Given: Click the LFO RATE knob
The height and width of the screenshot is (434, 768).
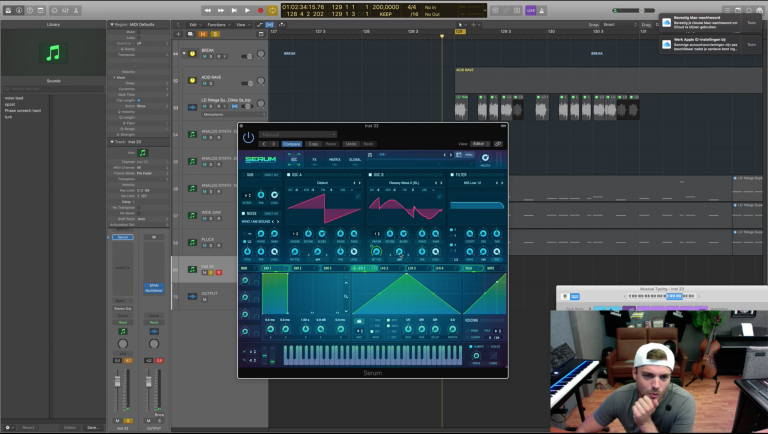Looking at the screenshot, I should tap(408, 329).
